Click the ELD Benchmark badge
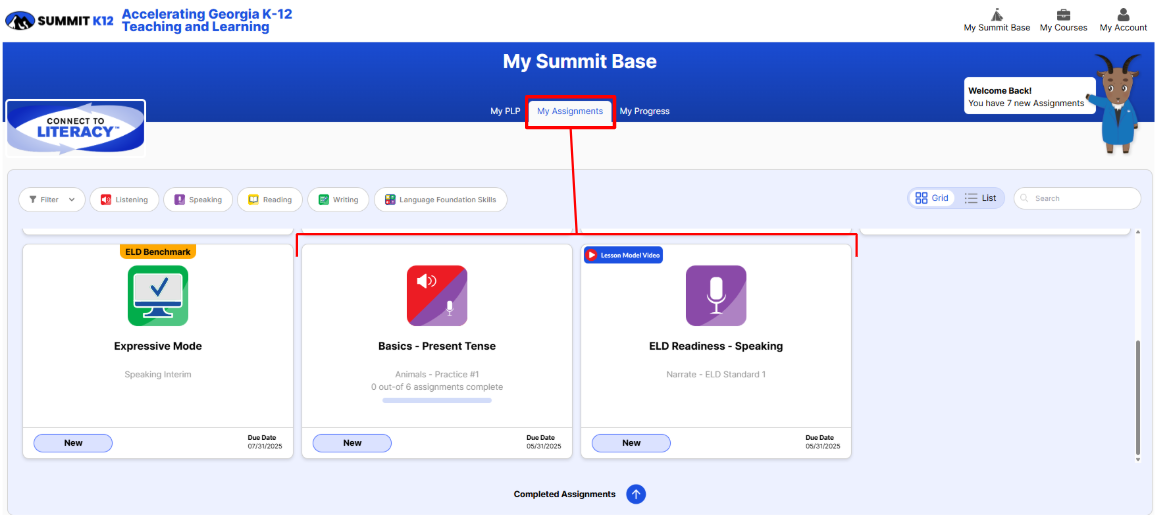 coord(158,251)
